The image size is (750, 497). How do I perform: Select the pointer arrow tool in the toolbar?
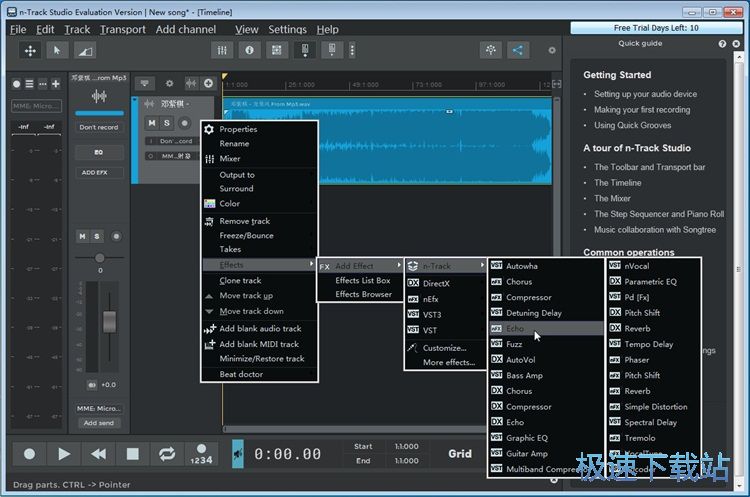pyautogui.click(x=57, y=50)
